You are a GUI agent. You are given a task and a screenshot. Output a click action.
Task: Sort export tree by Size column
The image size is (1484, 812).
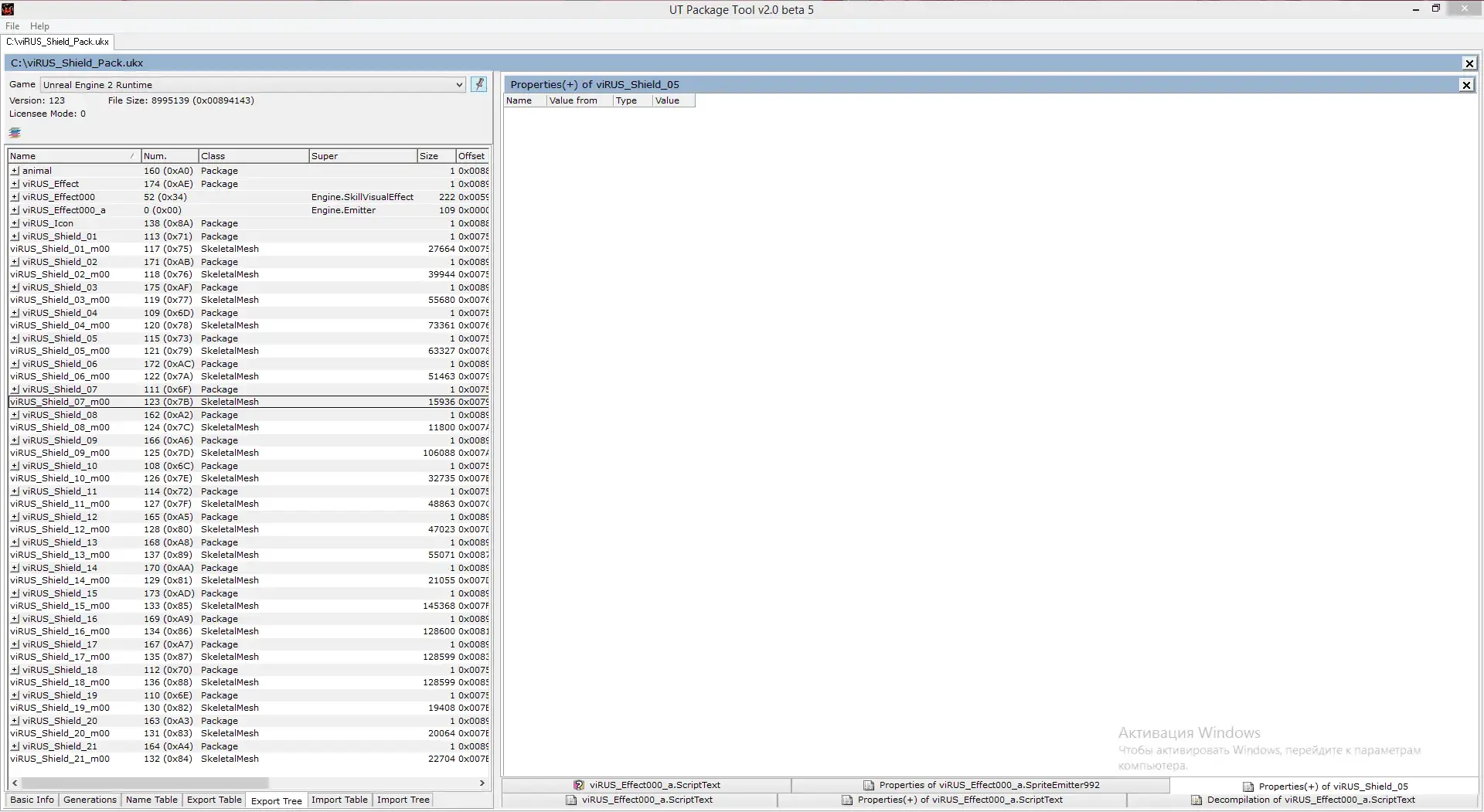tap(436, 156)
